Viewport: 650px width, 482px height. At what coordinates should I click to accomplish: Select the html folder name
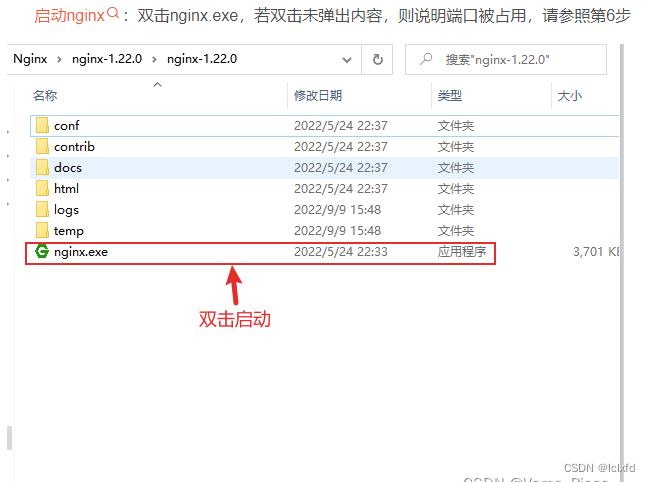(66, 189)
